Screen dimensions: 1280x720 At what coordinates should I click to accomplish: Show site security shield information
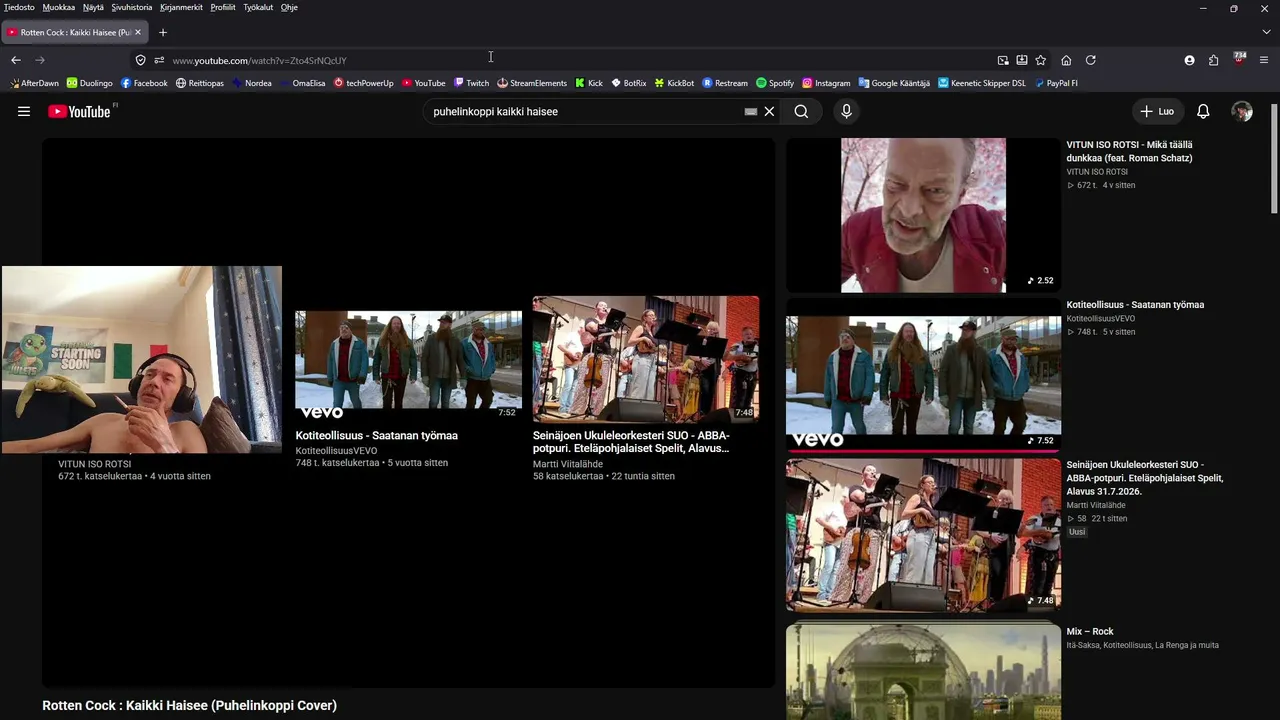click(x=140, y=60)
